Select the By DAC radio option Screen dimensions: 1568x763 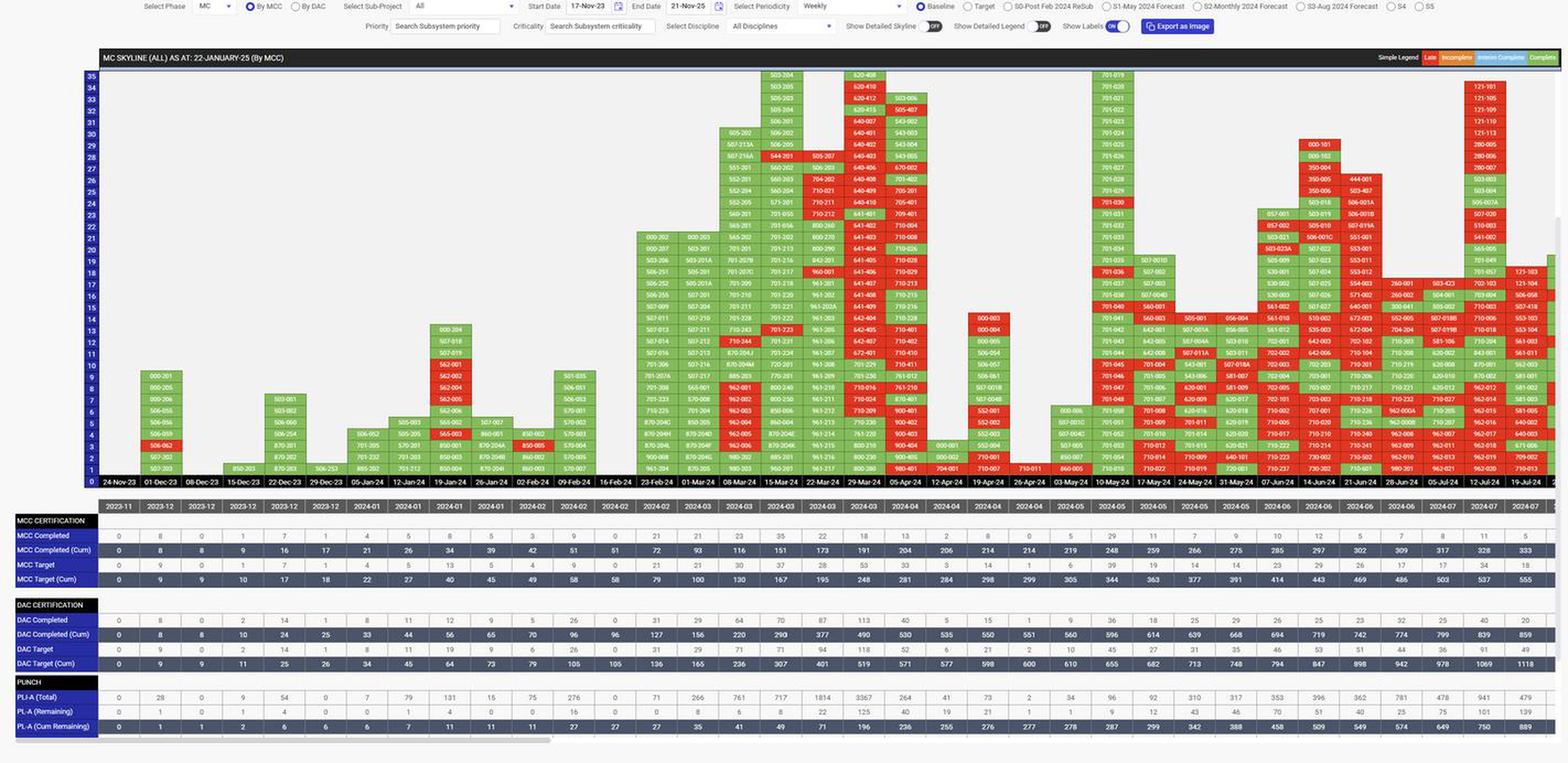[296, 6]
